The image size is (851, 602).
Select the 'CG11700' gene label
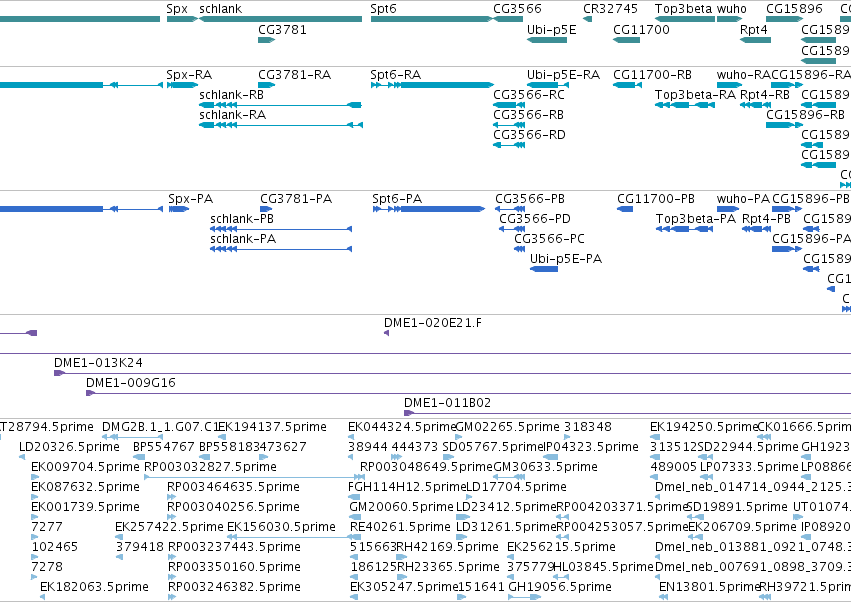(641, 29)
